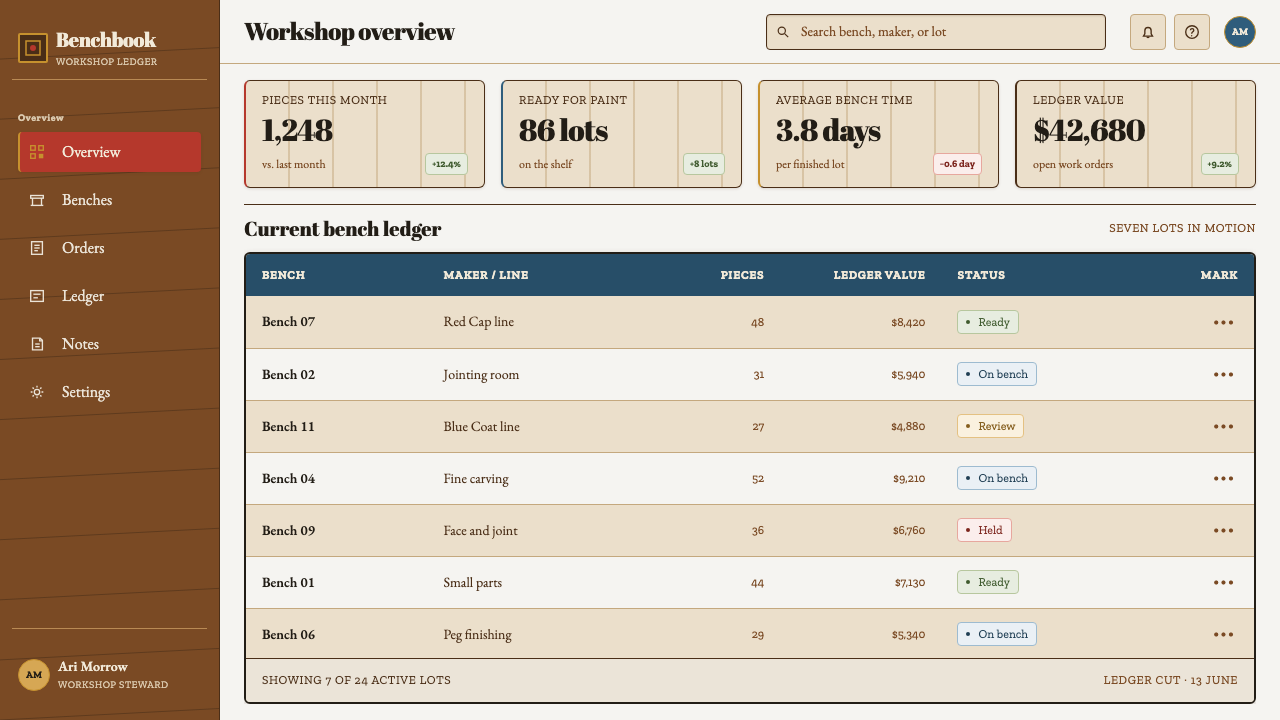This screenshot has width=1280, height=720.
Task: Click the Ready status badge for Bench 07
Action: (988, 322)
